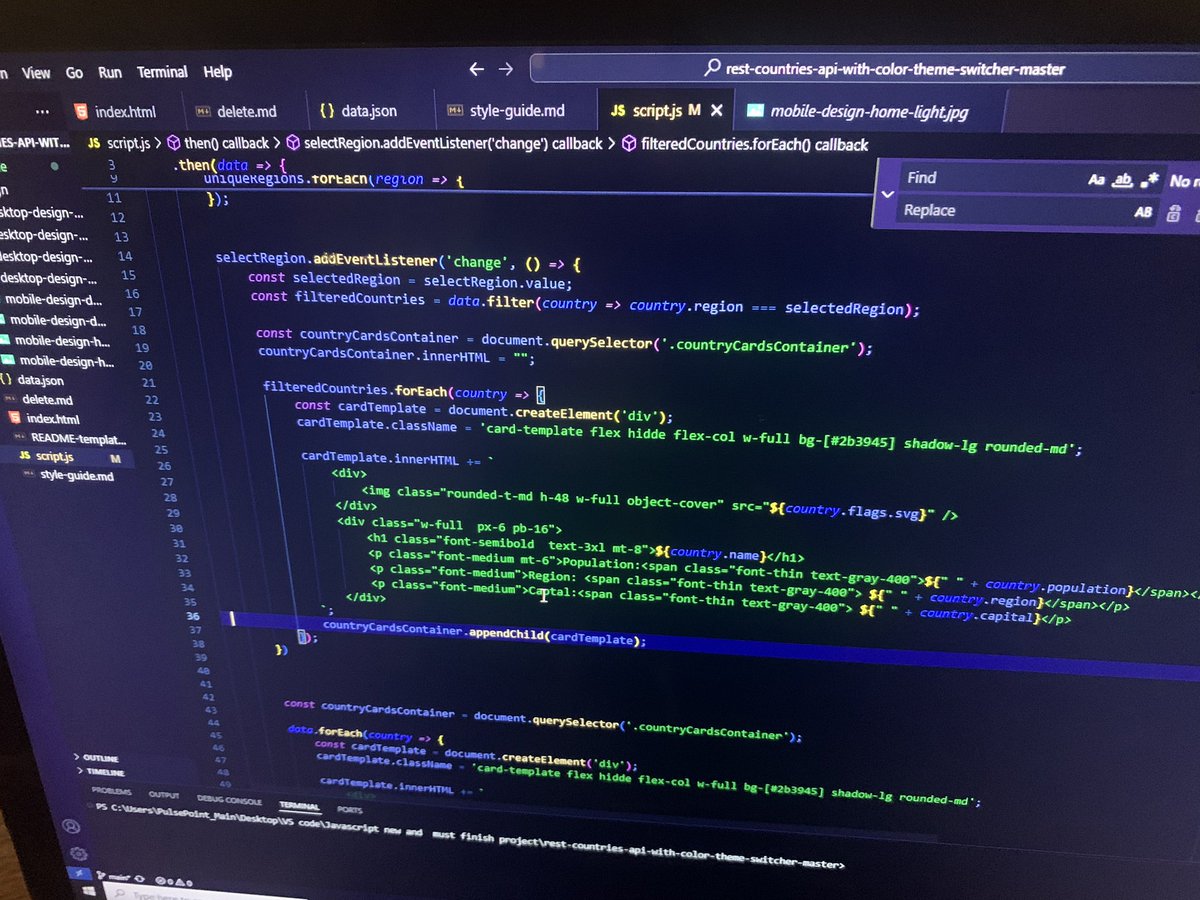Go back with the left arrow
This screenshot has width=1200, height=900.
point(476,69)
